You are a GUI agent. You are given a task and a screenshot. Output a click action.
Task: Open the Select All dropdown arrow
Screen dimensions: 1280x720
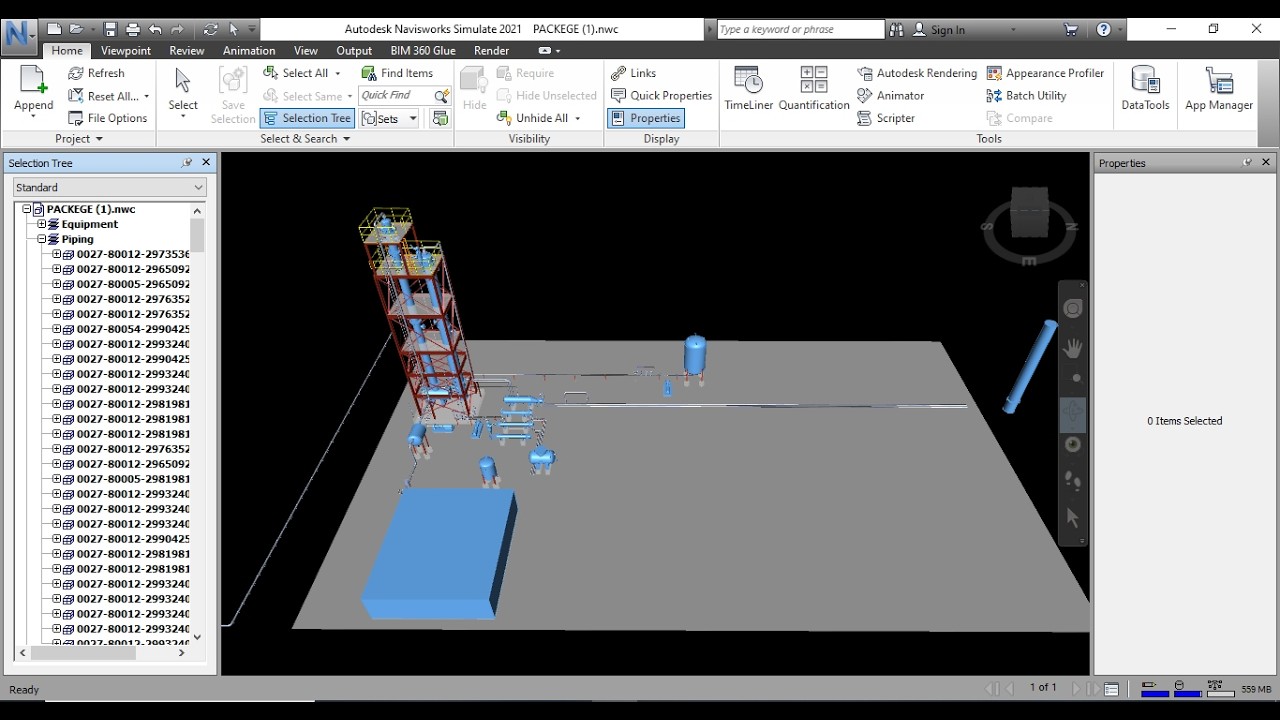[x=338, y=73]
